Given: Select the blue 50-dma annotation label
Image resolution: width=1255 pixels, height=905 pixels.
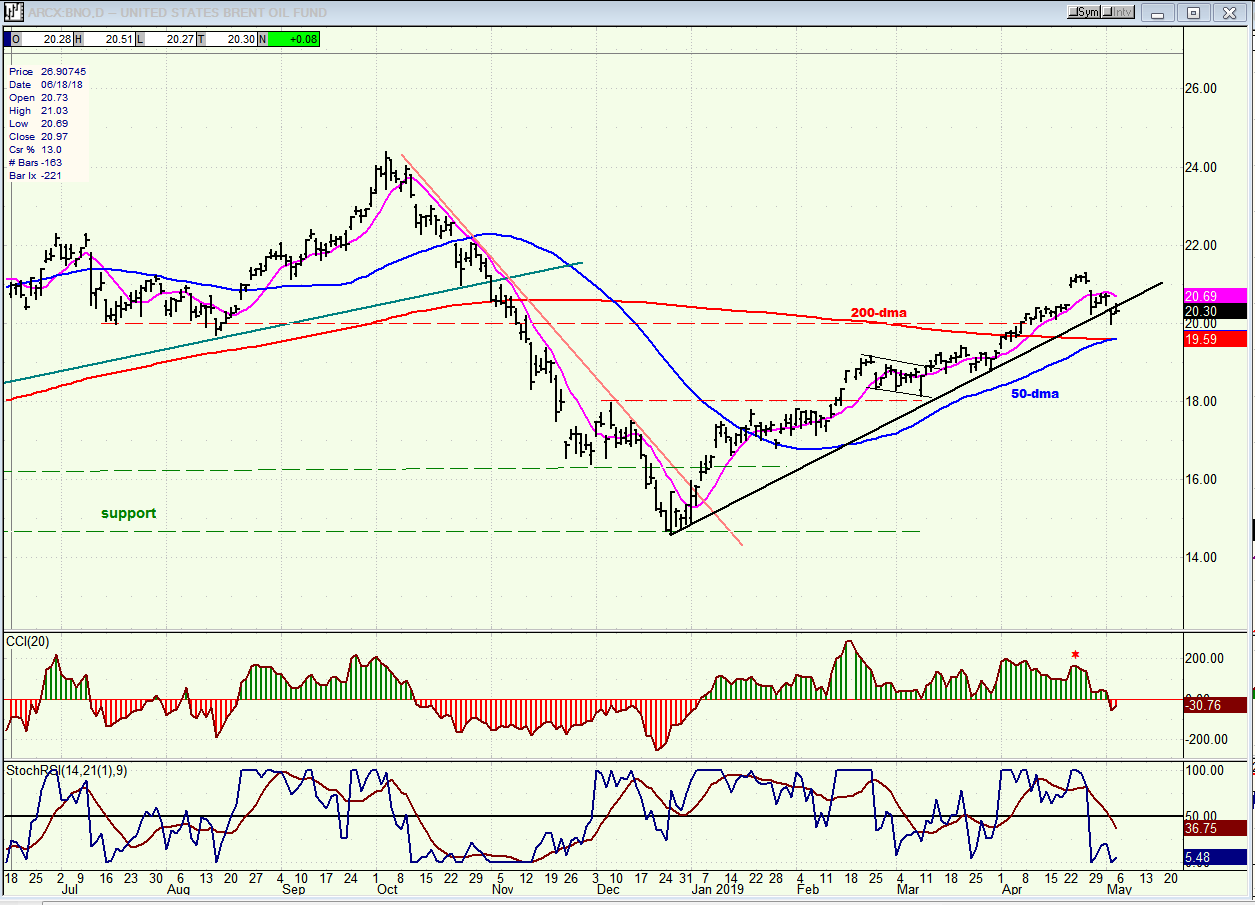Looking at the screenshot, I should click(x=1034, y=394).
